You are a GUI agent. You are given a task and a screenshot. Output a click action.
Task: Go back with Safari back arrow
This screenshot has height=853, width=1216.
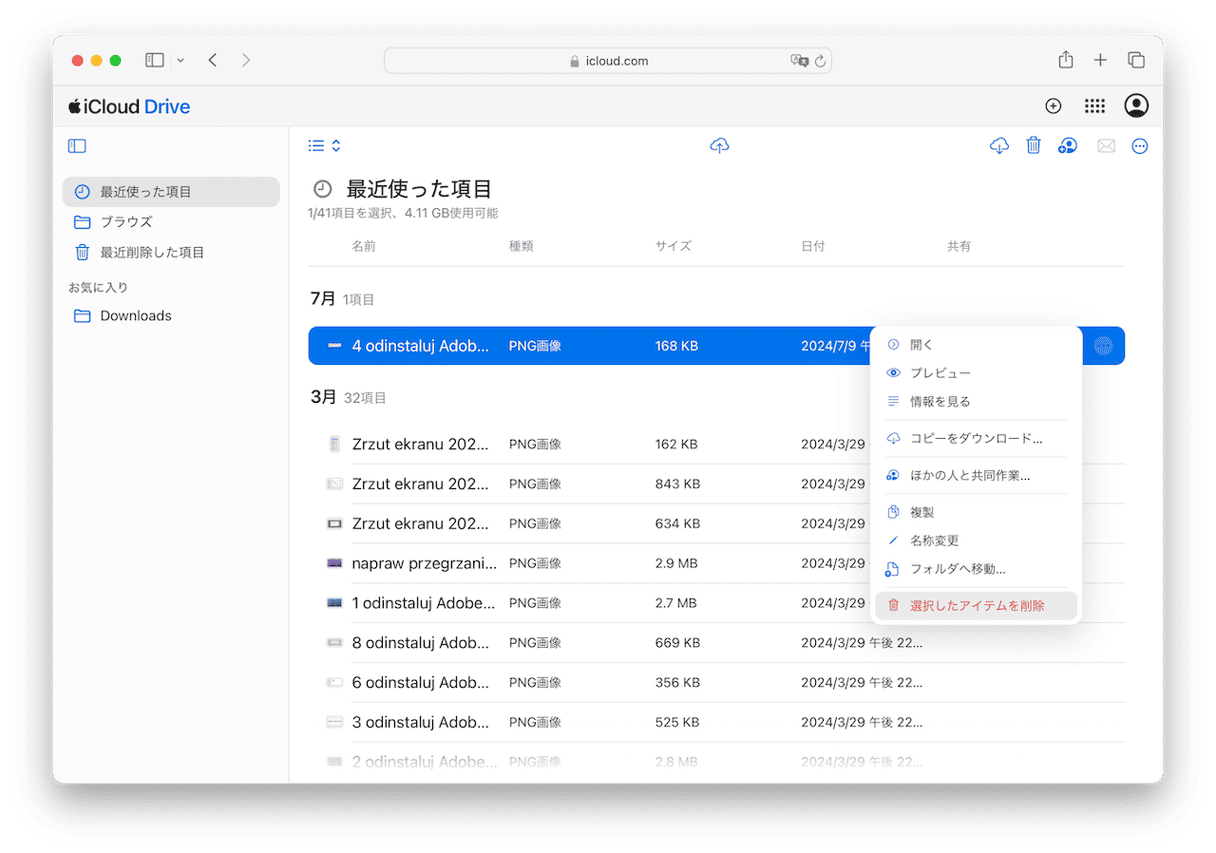pyautogui.click(x=213, y=60)
